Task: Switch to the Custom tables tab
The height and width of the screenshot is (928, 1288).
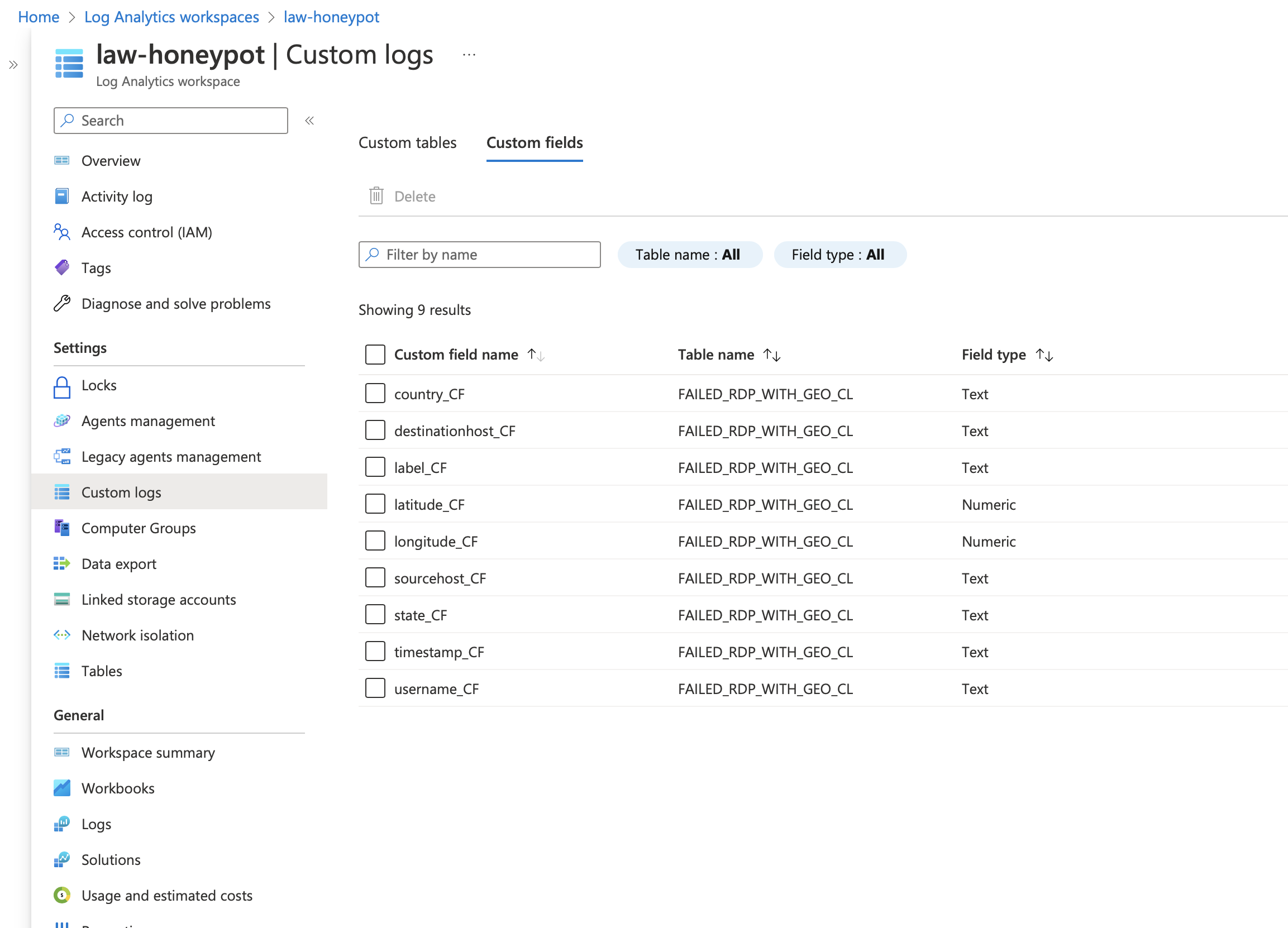Action: point(407,142)
